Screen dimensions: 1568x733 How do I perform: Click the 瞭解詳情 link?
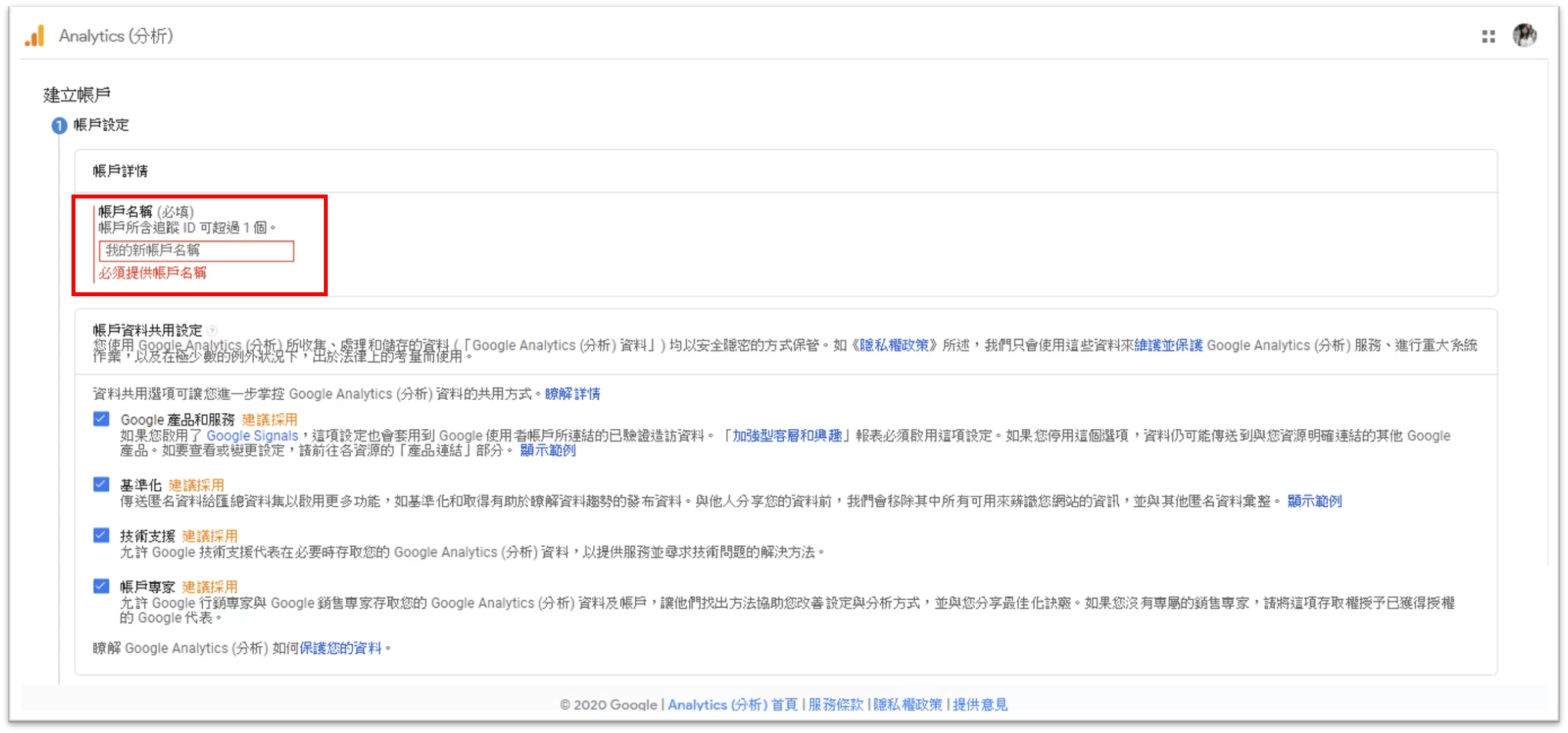pos(572,394)
